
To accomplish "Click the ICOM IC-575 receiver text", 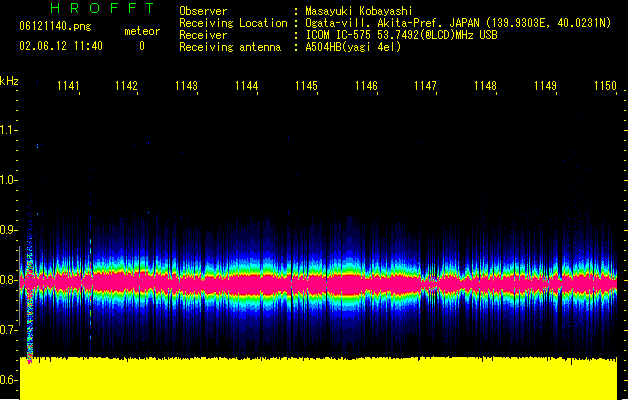I will pyautogui.click(x=401, y=35).
